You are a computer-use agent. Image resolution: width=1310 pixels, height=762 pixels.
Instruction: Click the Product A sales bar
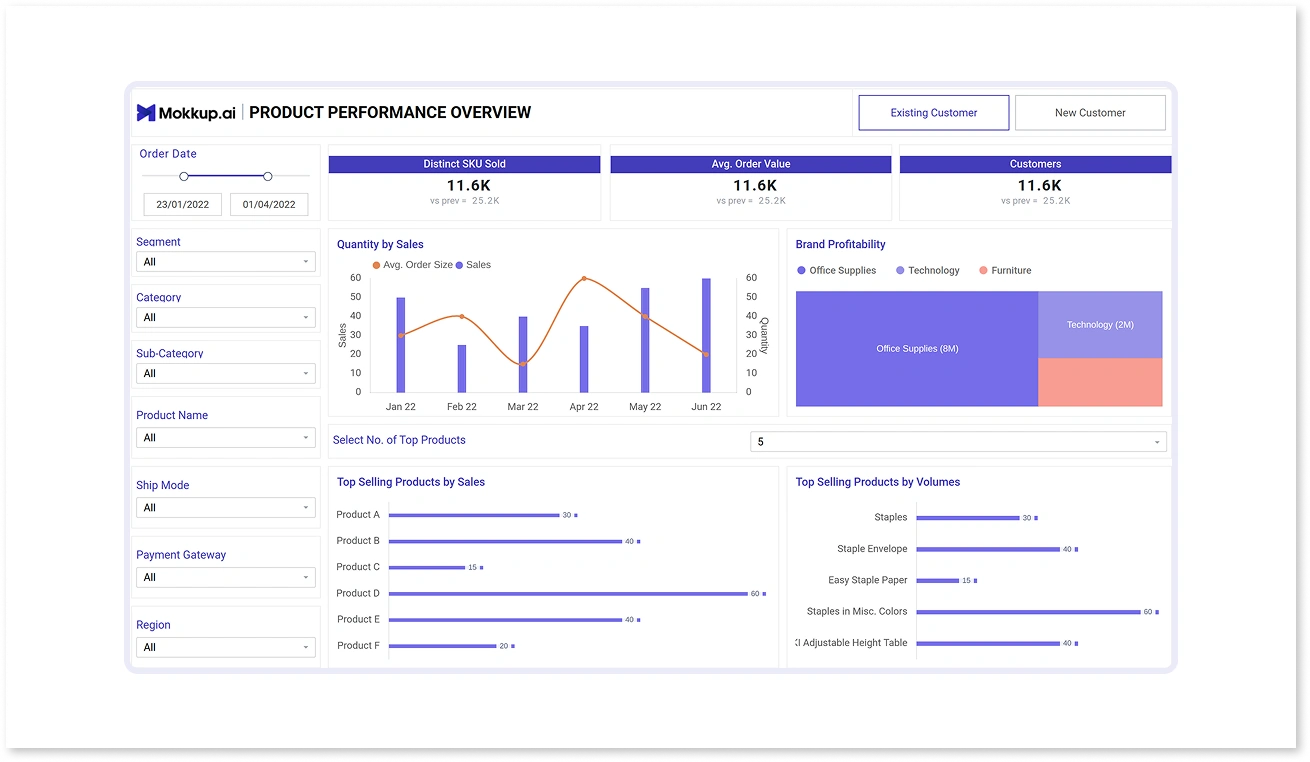tap(474, 515)
